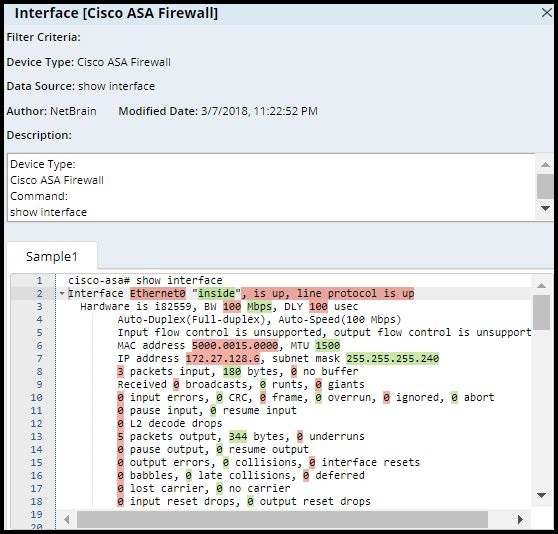Screen dimensions: 558x534
Task: Click highlighted 'Mbps' unit
Action: (259, 306)
